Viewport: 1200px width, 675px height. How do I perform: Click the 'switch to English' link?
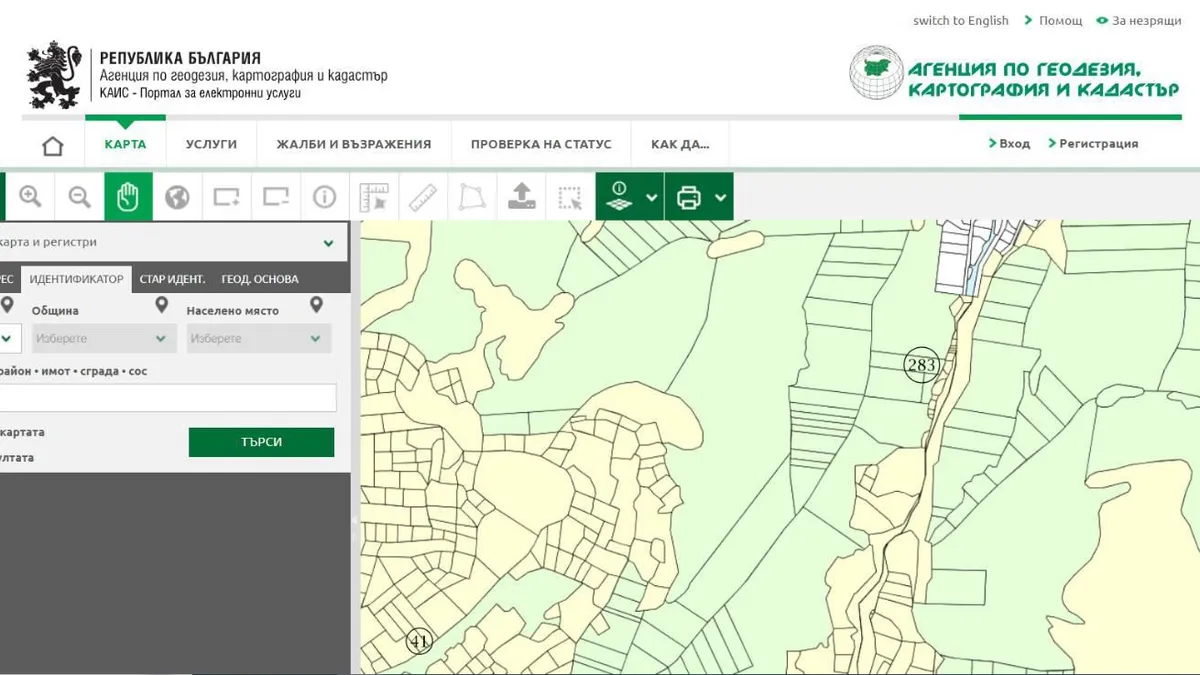tap(961, 20)
